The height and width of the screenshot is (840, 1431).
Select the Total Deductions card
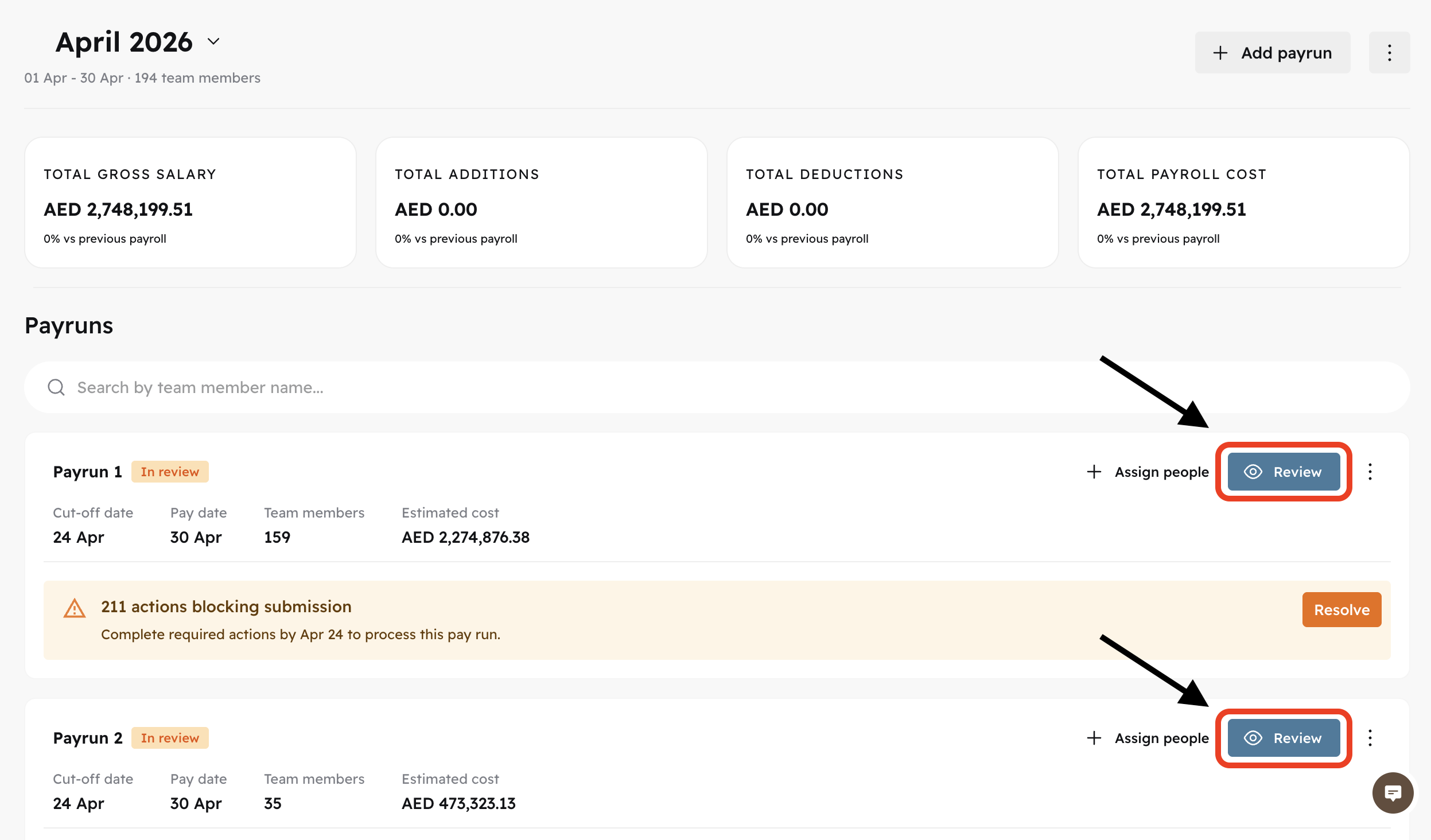click(892, 203)
